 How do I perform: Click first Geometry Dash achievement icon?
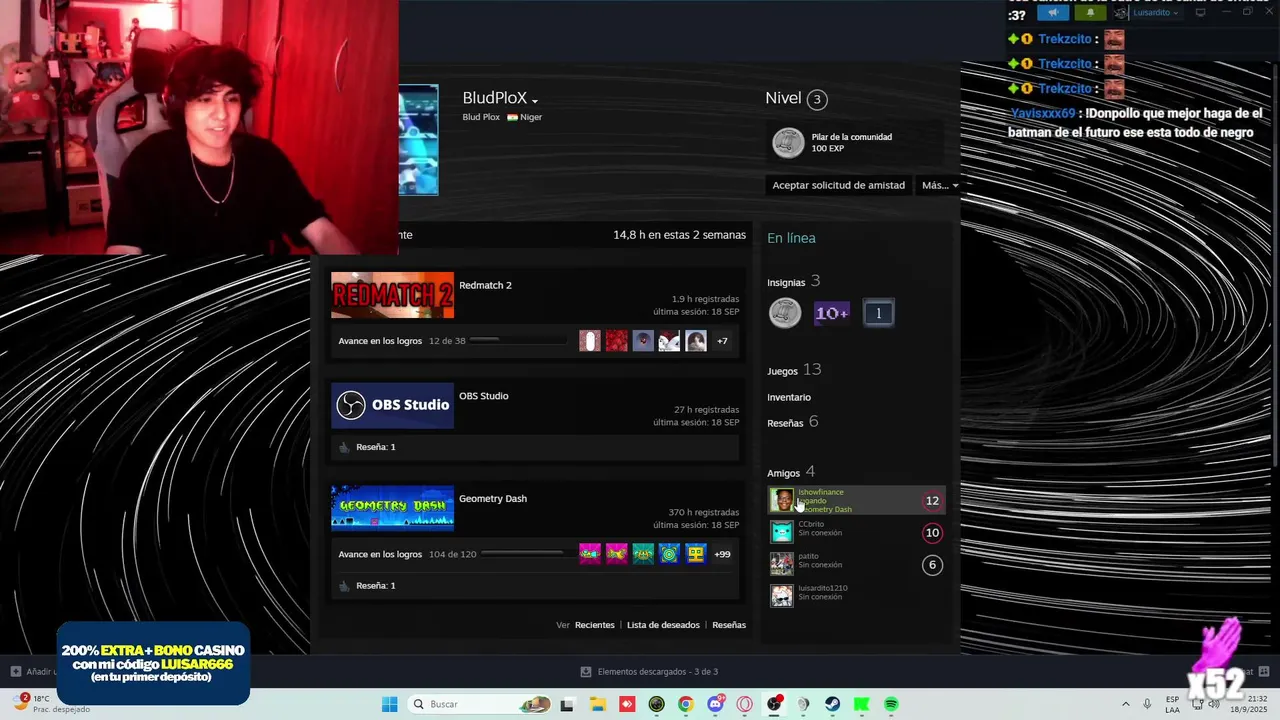[590, 554]
